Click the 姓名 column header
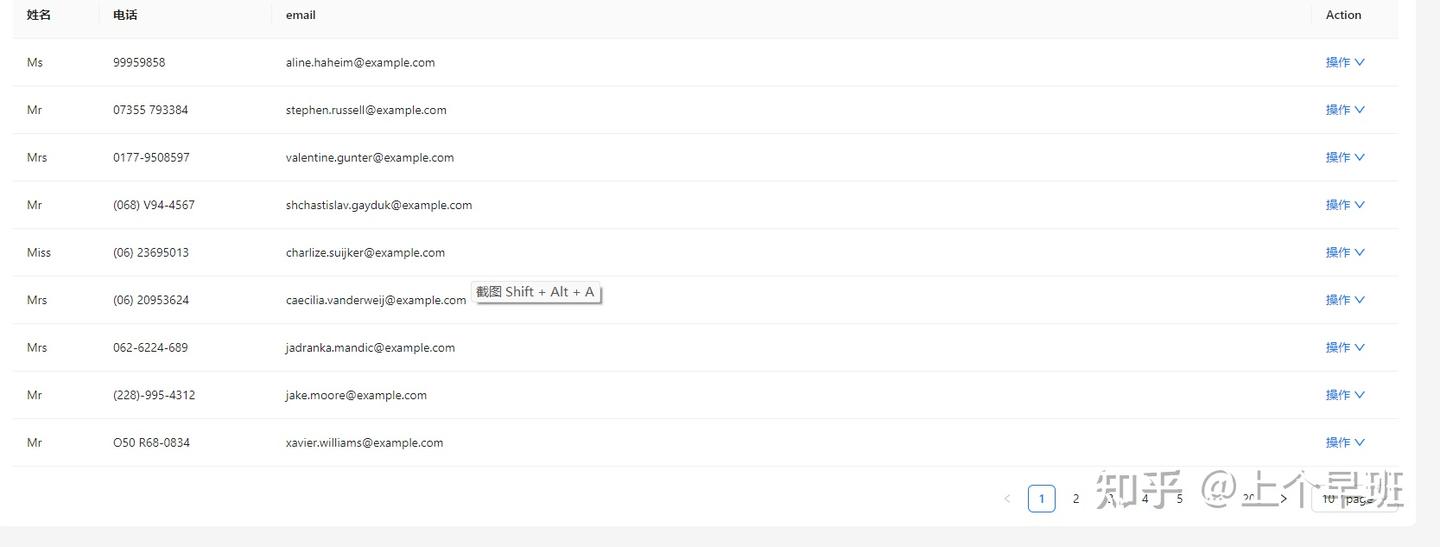Image resolution: width=1440 pixels, height=547 pixels. coord(39,15)
